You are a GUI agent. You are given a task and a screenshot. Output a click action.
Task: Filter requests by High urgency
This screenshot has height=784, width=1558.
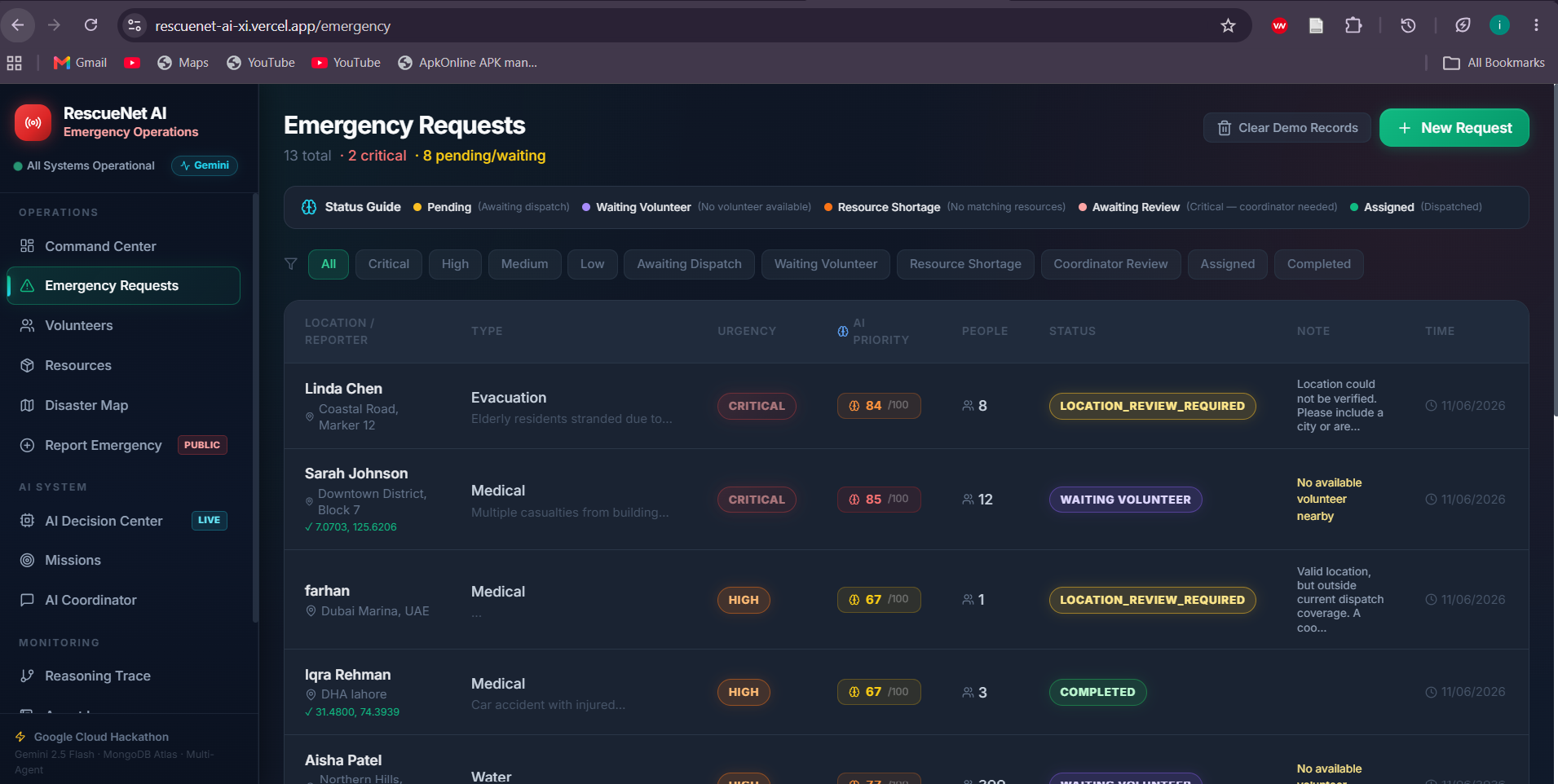click(455, 264)
